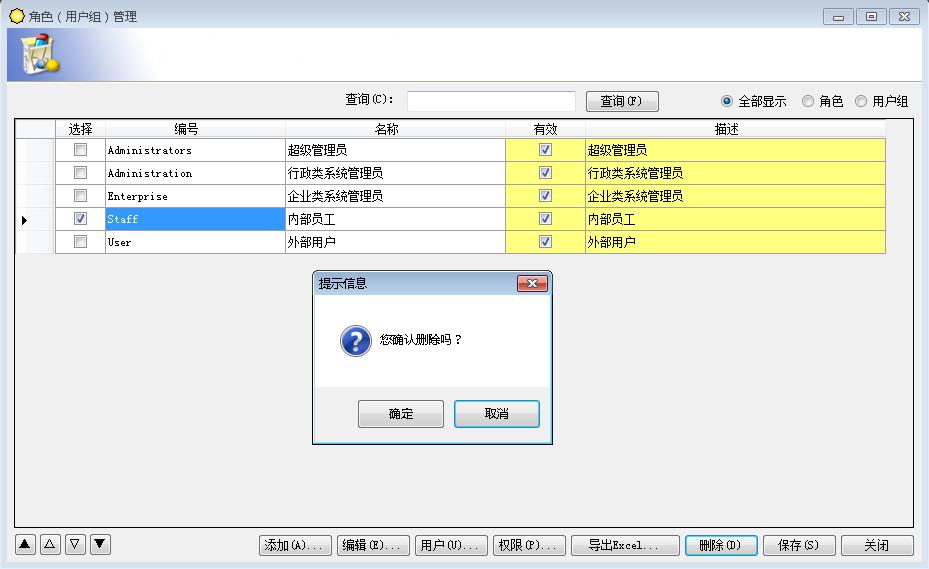Click 行政类系统管理员 in the yellow 描述 column
Image resolution: width=929 pixels, height=569 pixels.
pos(735,173)
